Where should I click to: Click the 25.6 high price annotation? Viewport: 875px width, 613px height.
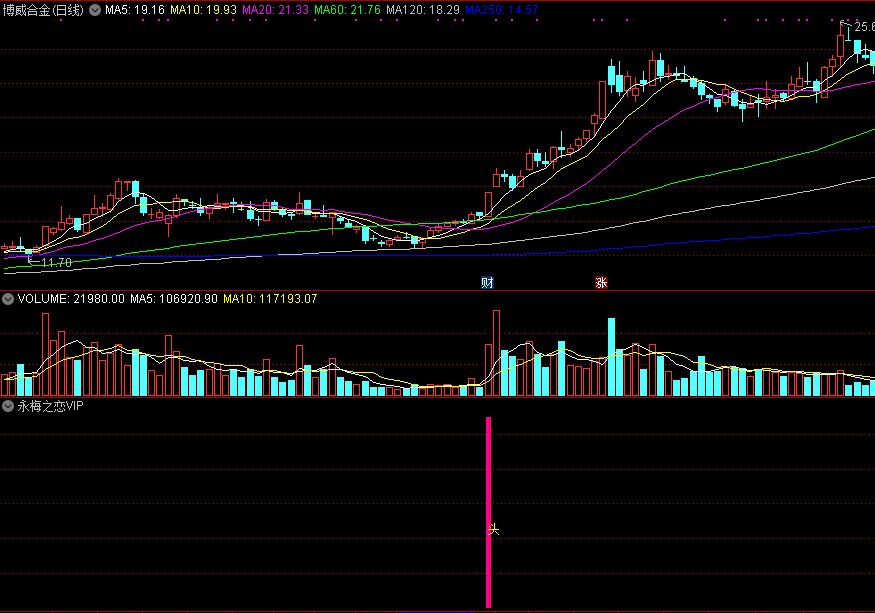(864, 27)
